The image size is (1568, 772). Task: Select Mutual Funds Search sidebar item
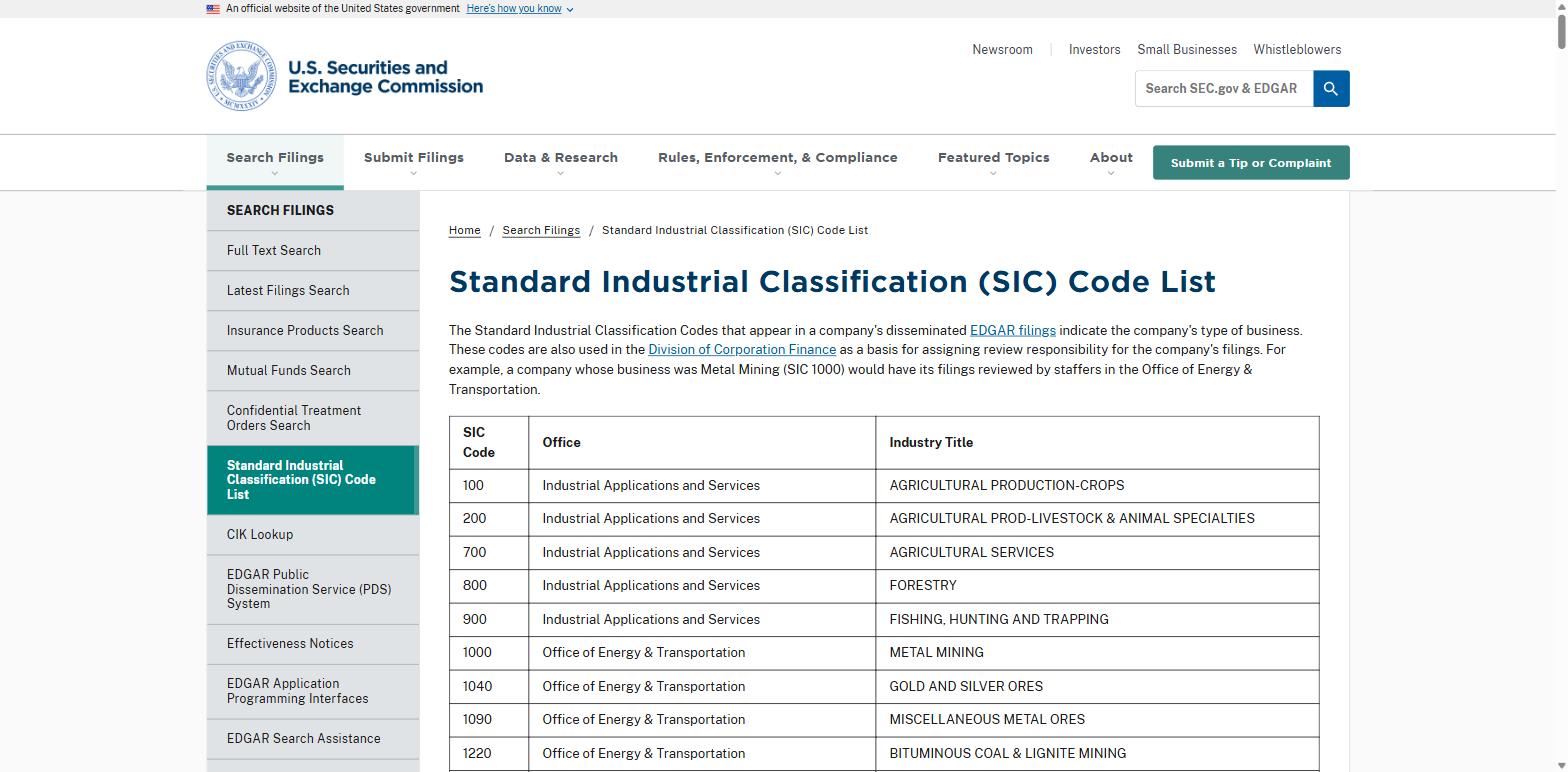click(313, 371)
